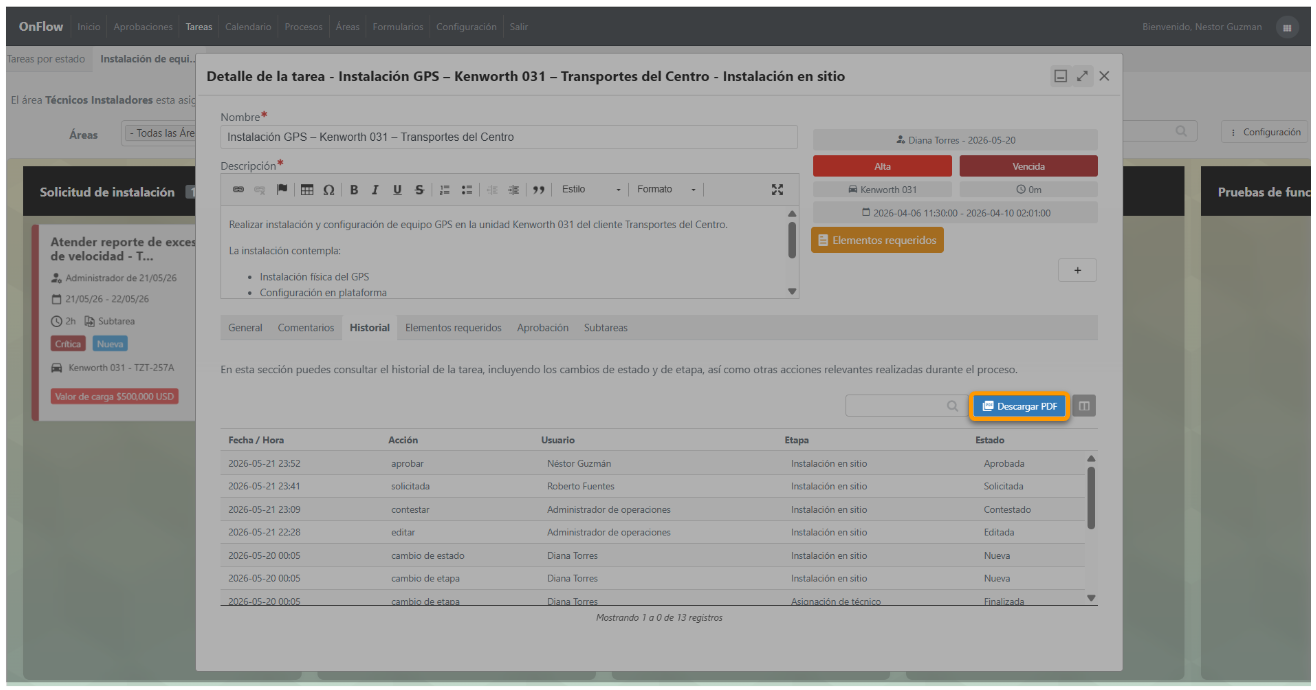Insert a table in description editor
This screenshot has height=690, width=1316.
point(307,189)
